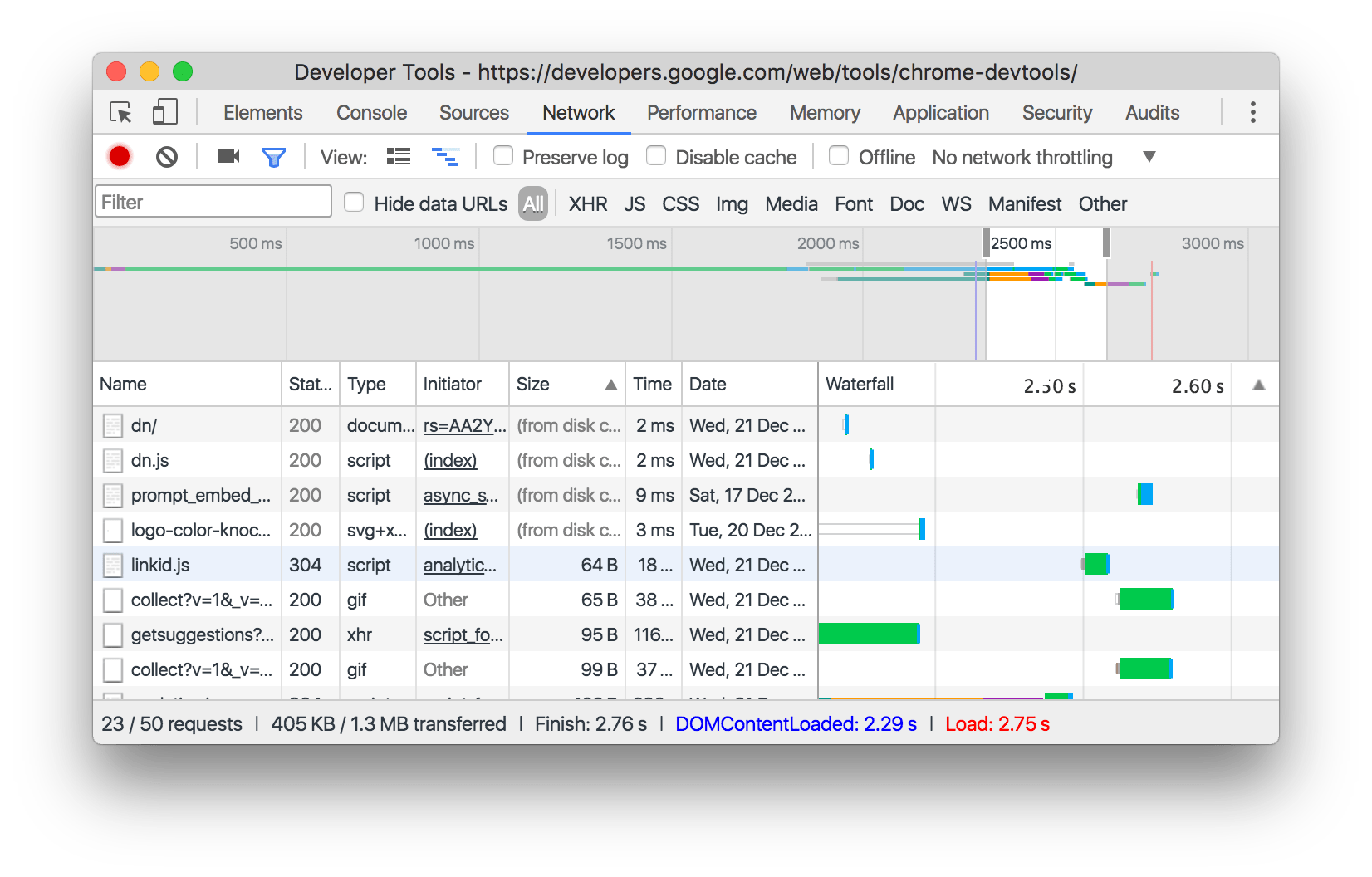
Task: Select the inspect element cursor icon
Action: tap(120, 112)
